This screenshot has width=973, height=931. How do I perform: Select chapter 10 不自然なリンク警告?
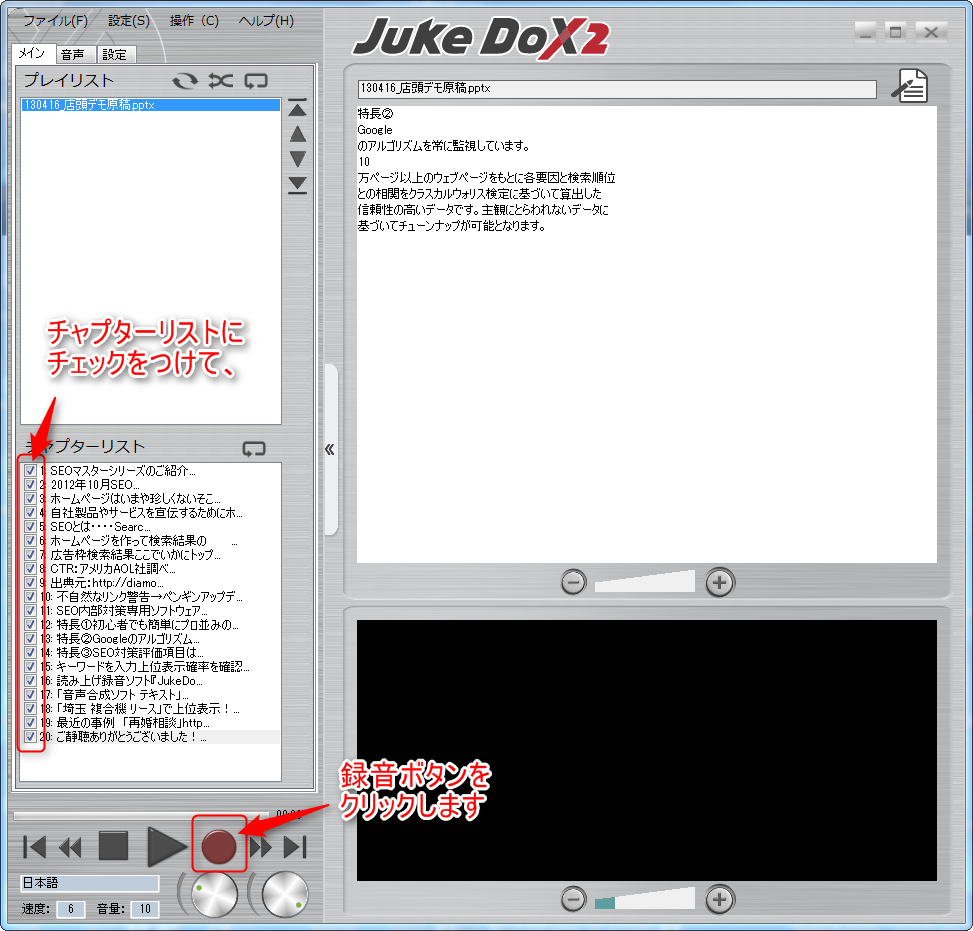click(x=149, y=597)
